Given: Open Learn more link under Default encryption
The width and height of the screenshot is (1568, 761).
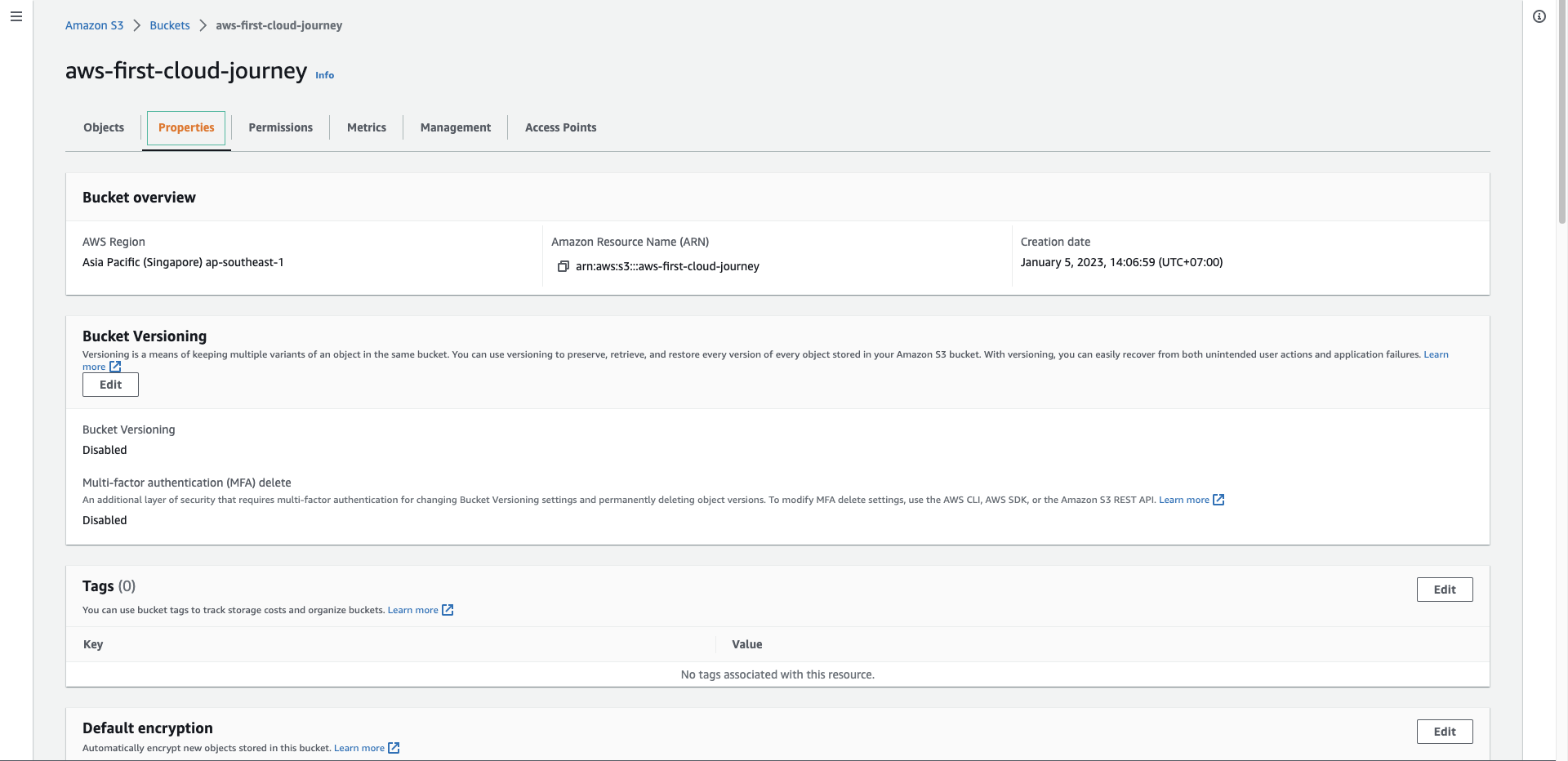Looking at the screenshot, I should coord(359,748).
